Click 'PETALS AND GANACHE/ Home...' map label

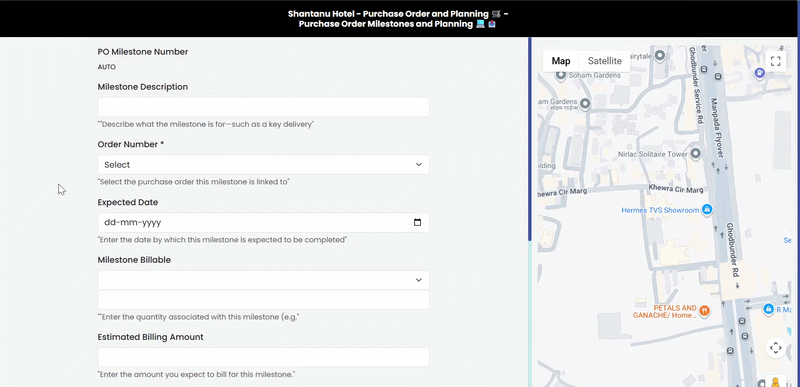(x=665, y=312)
